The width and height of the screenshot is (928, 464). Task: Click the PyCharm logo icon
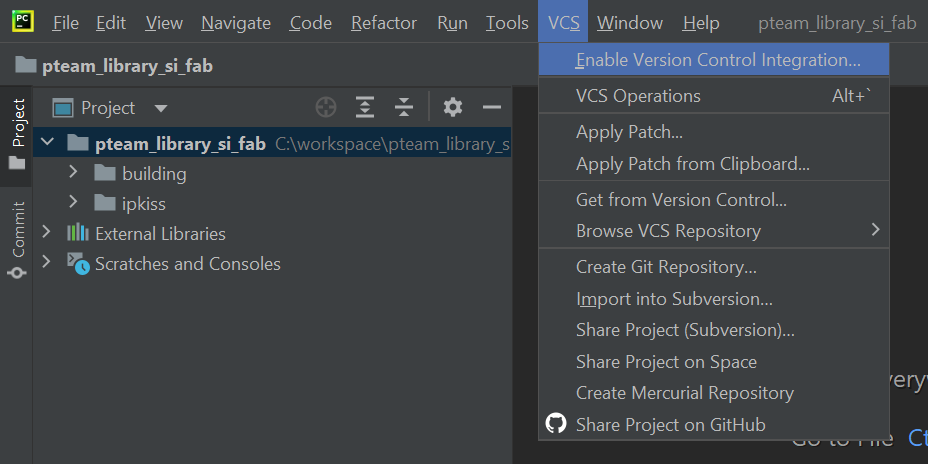(22, 22)
